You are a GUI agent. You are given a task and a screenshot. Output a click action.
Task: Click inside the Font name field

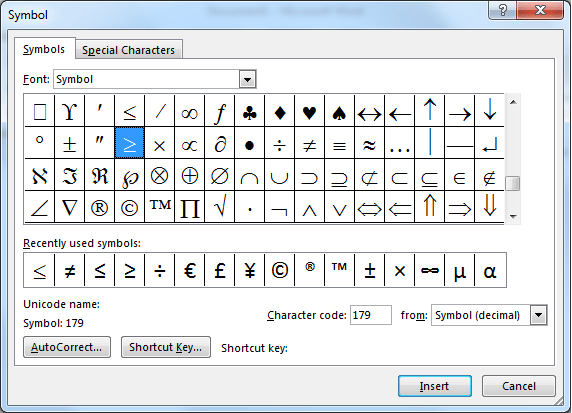click(x=146, y=79)
